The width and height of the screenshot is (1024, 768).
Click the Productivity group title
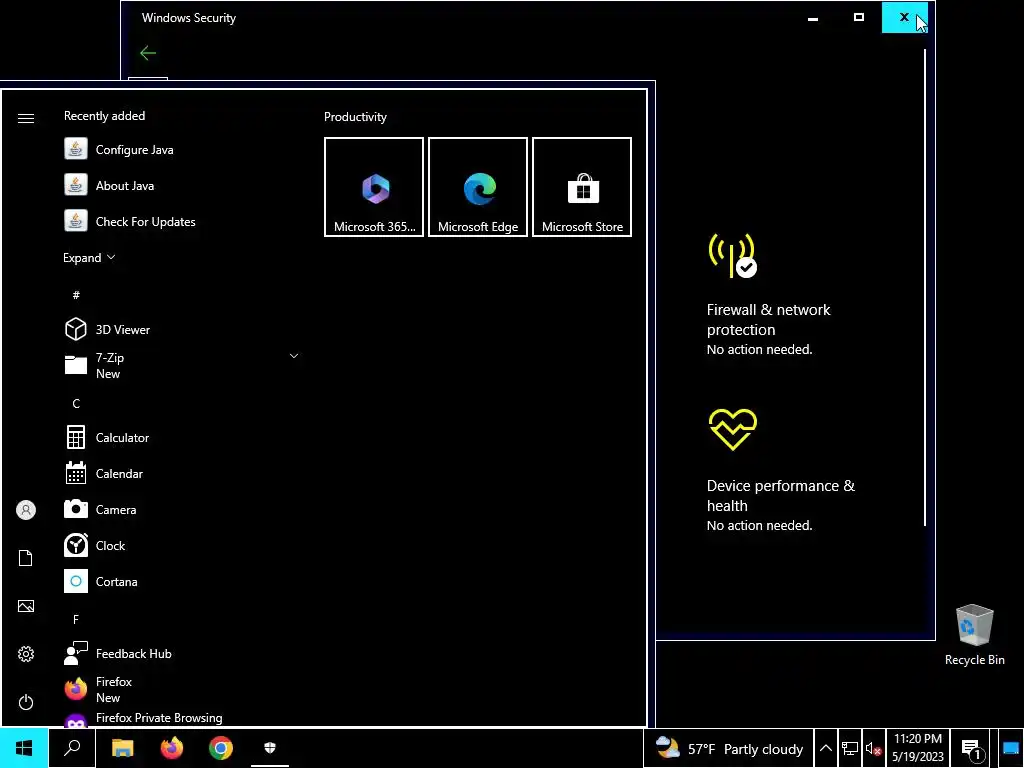pyautogui.click(x=355, y=117)
